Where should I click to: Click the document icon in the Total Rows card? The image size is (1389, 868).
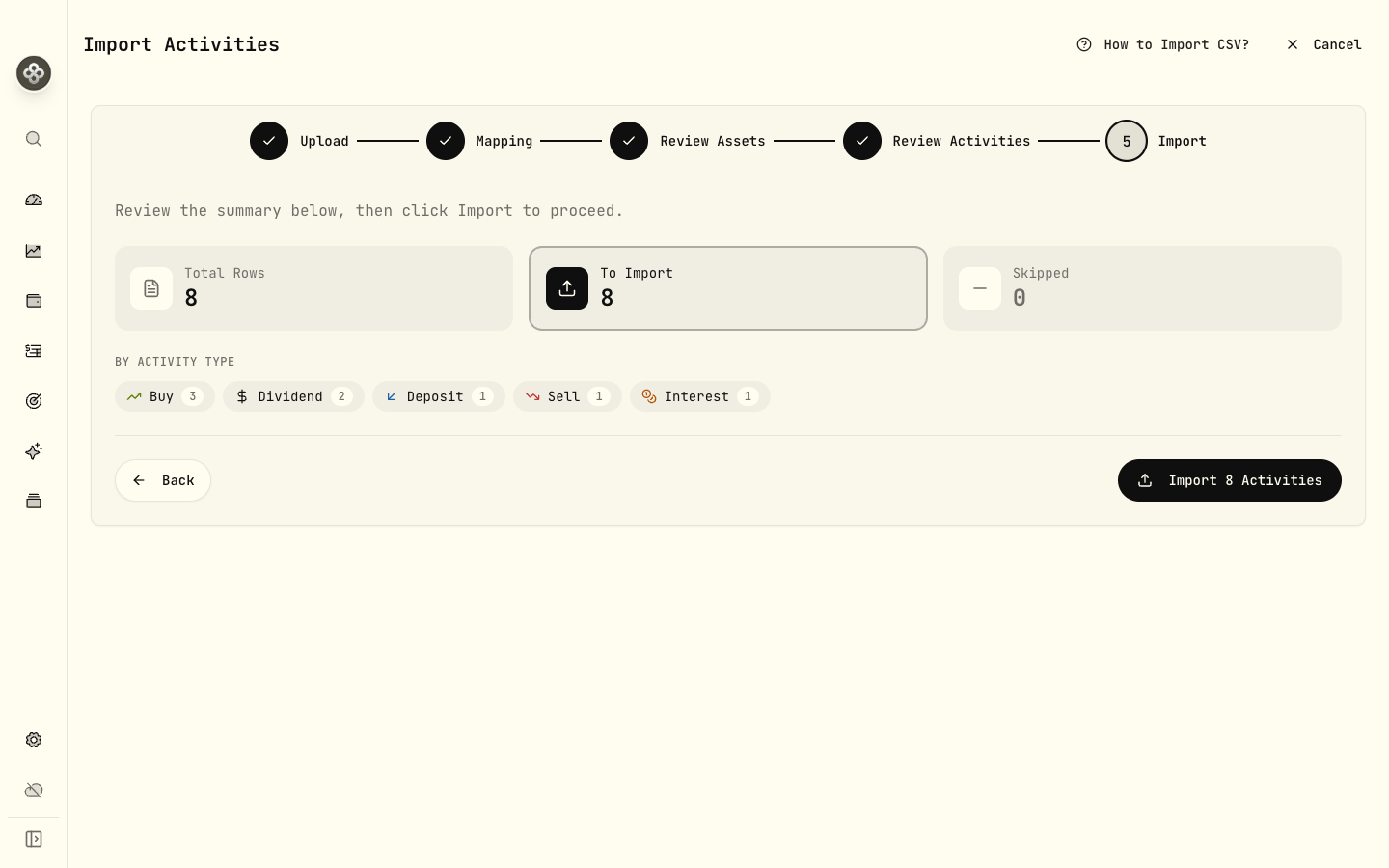tap(151, 288)
